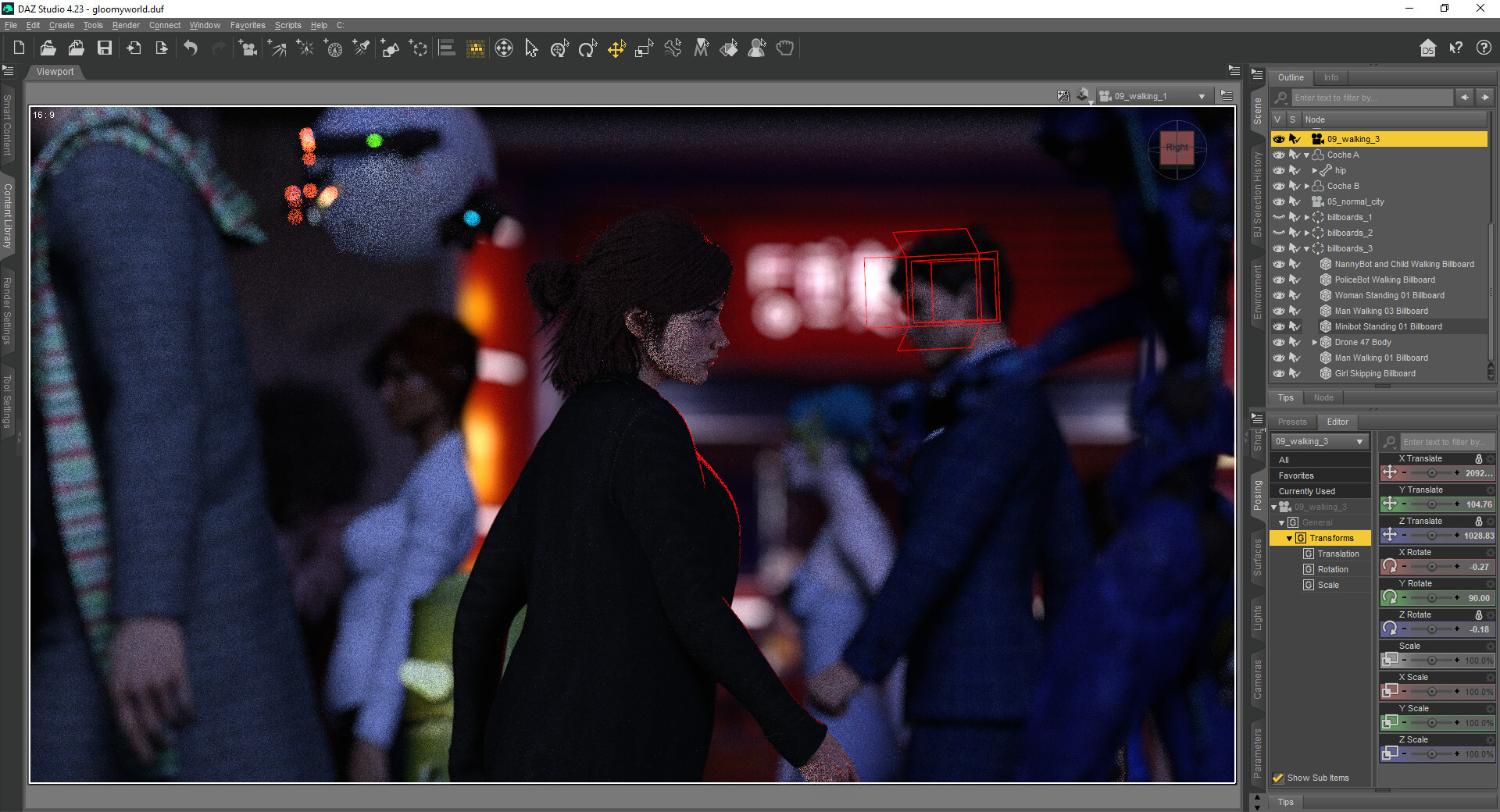1500x812 pixels.
Task: Toggle visibility of Drone 47 Body
Action: (x=1279, y=342)
